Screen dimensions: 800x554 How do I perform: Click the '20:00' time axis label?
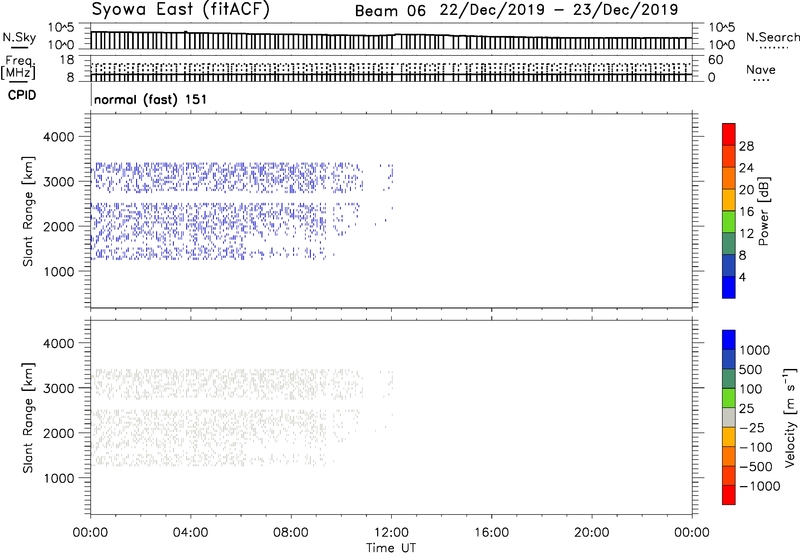(591, 533)
